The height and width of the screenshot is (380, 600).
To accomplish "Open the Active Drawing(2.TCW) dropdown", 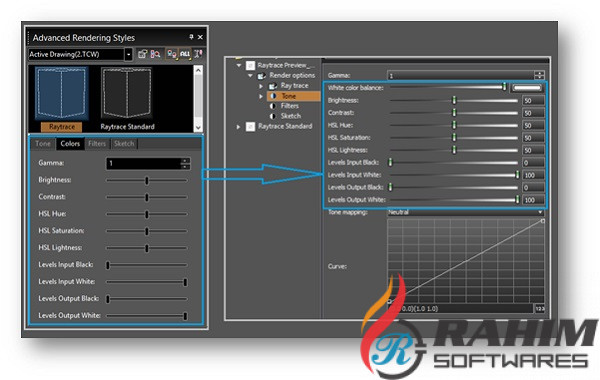I will (128, 54).
